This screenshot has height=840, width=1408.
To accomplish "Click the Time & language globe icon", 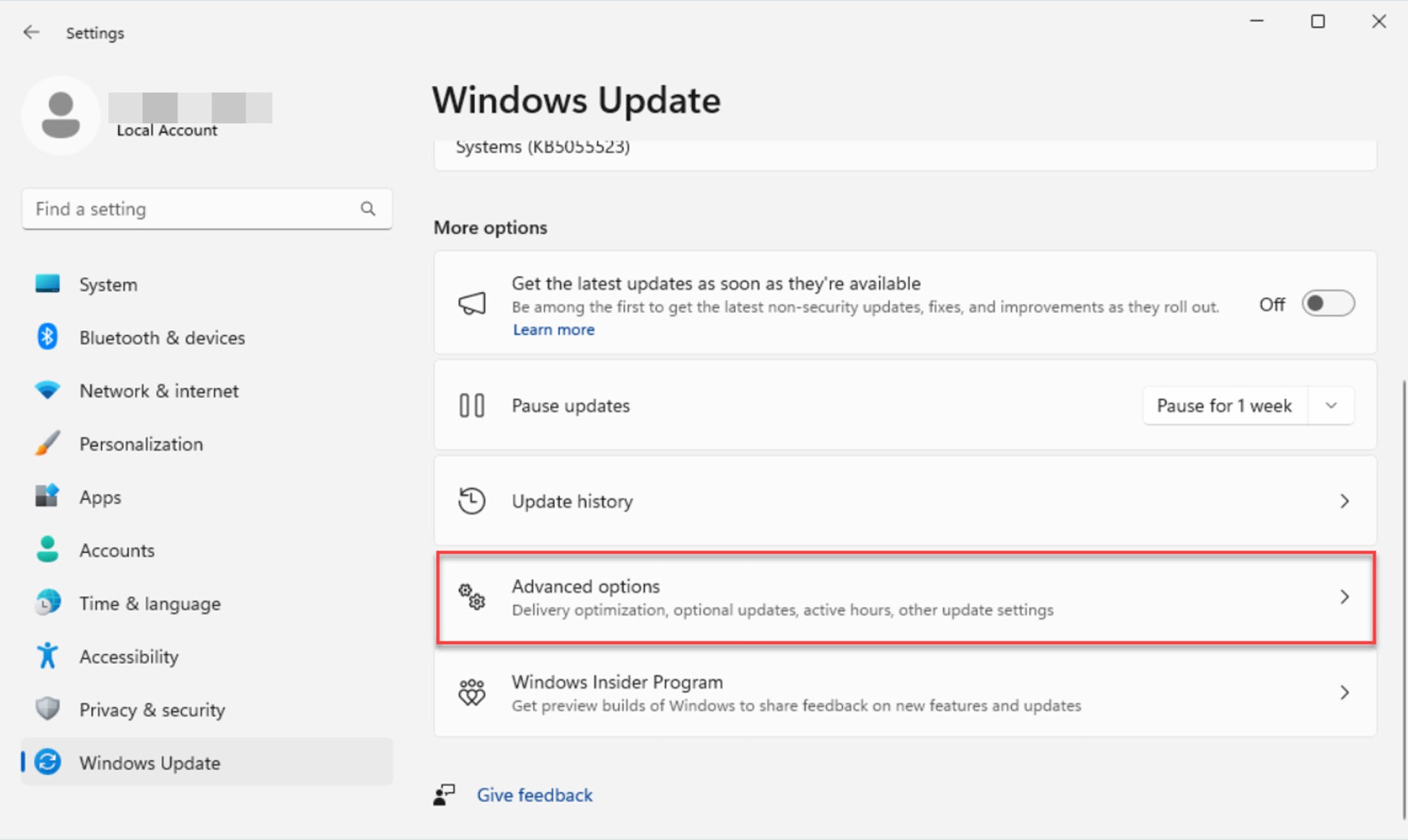I will click(x=47, y=603).
